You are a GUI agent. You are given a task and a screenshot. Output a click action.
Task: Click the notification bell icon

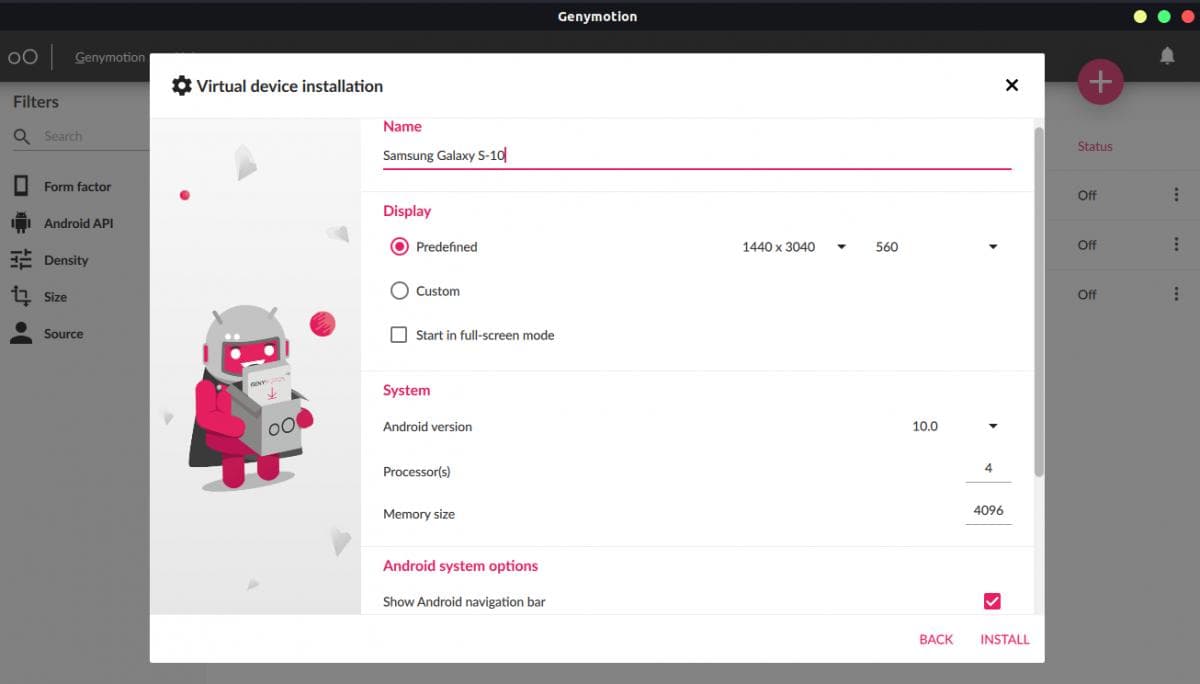[1167, 56]
